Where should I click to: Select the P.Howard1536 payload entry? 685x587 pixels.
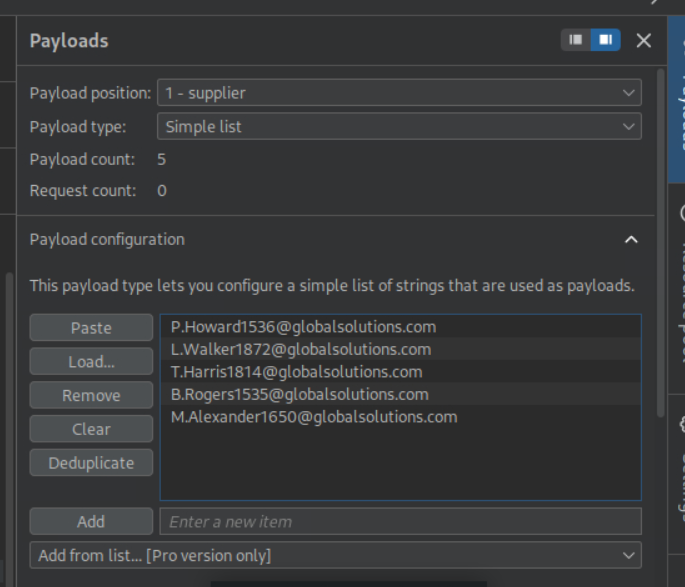pos(303,327)
